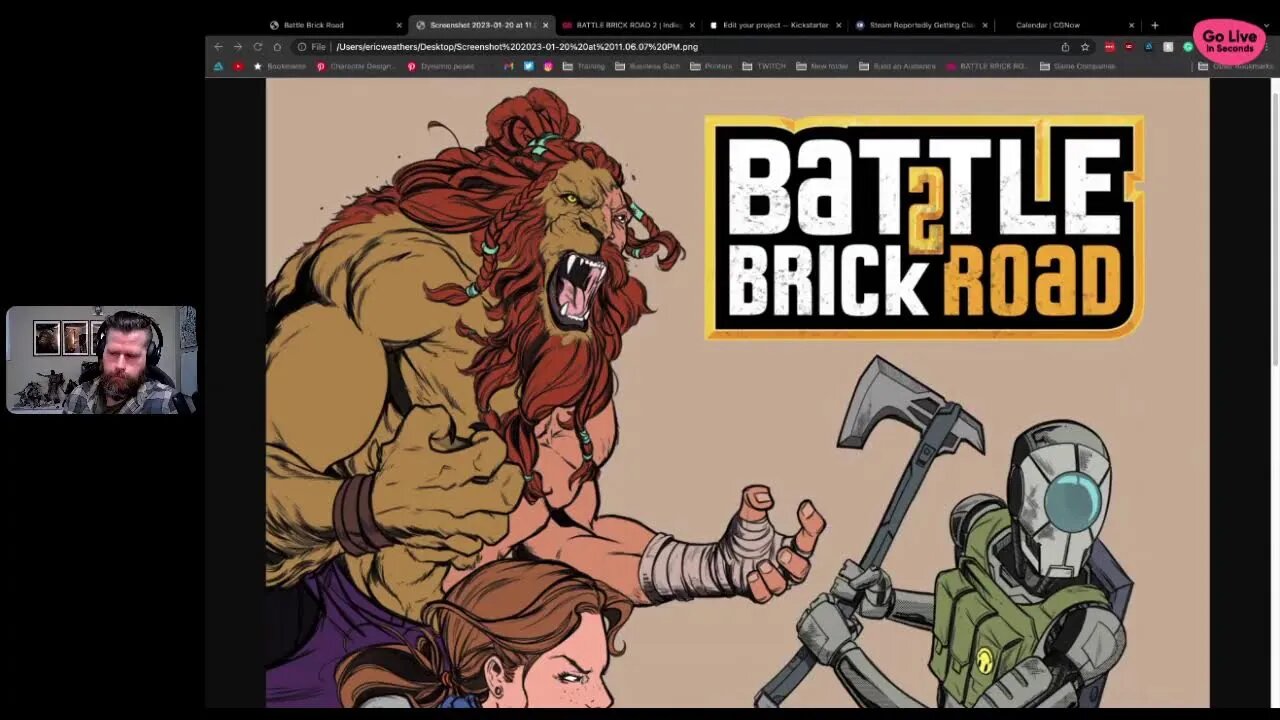Expand the Other Bookmarks folder
This screenshot has height=720, width=1280.
[x=1235, y=66]
